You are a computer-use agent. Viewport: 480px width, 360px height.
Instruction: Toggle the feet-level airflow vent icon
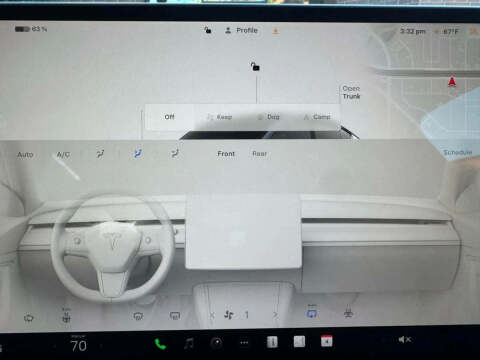(175, 153)
